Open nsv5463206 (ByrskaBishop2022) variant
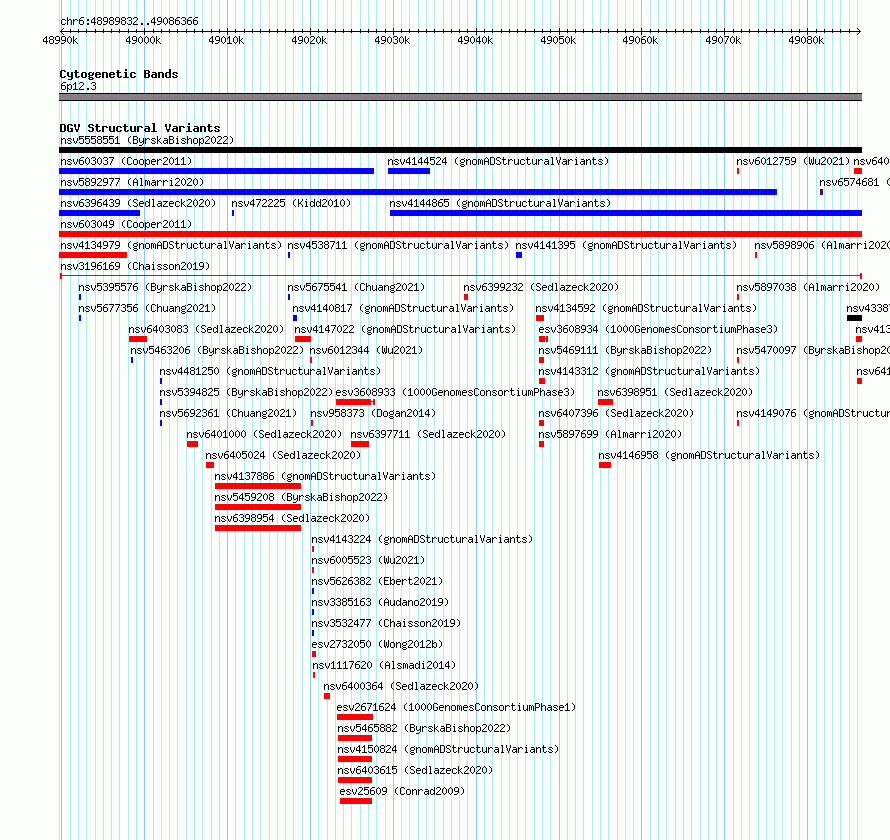 (x=217, y=350)
